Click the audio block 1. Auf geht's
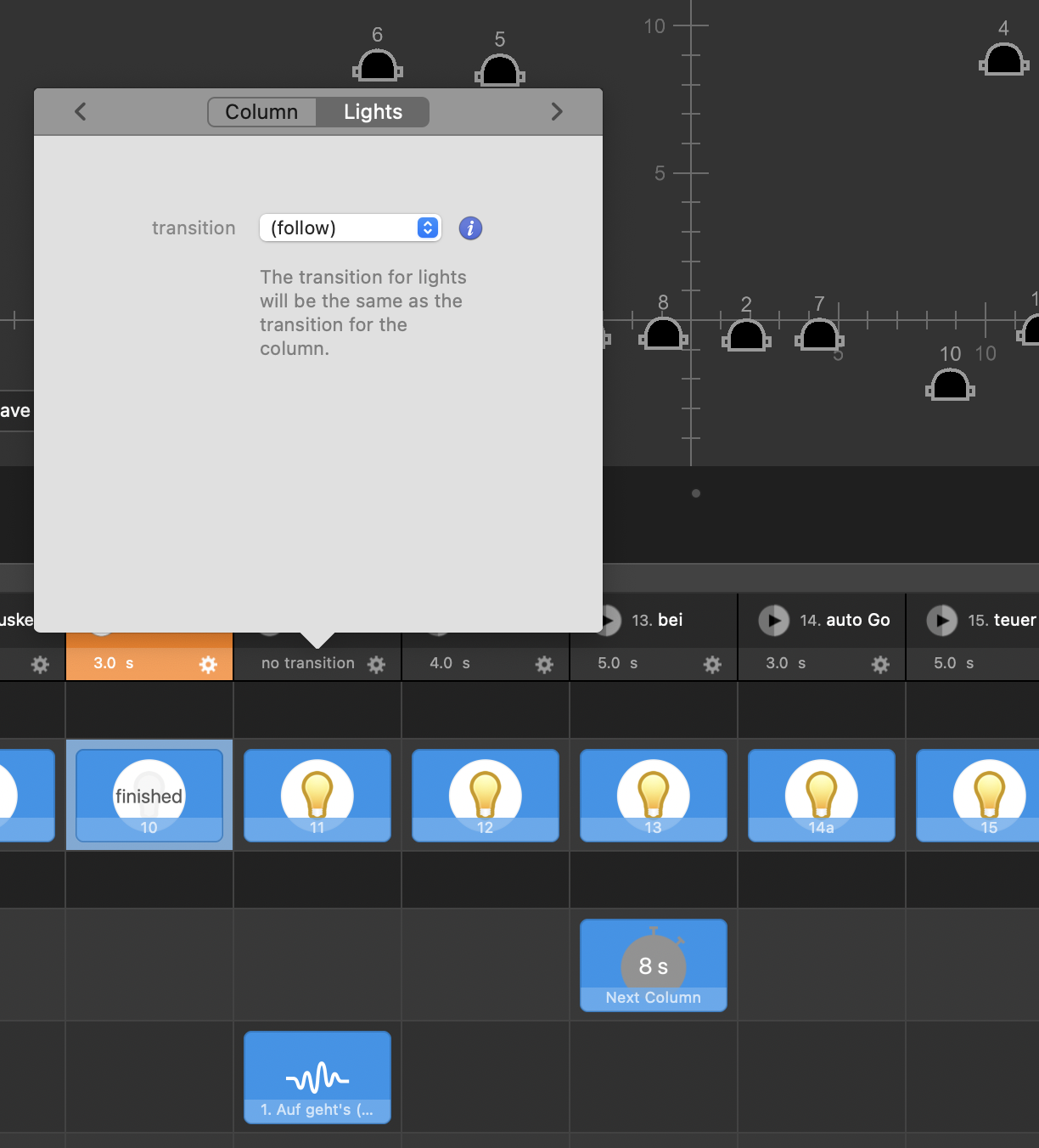1039x1148 pixels. coord(317,1077)
